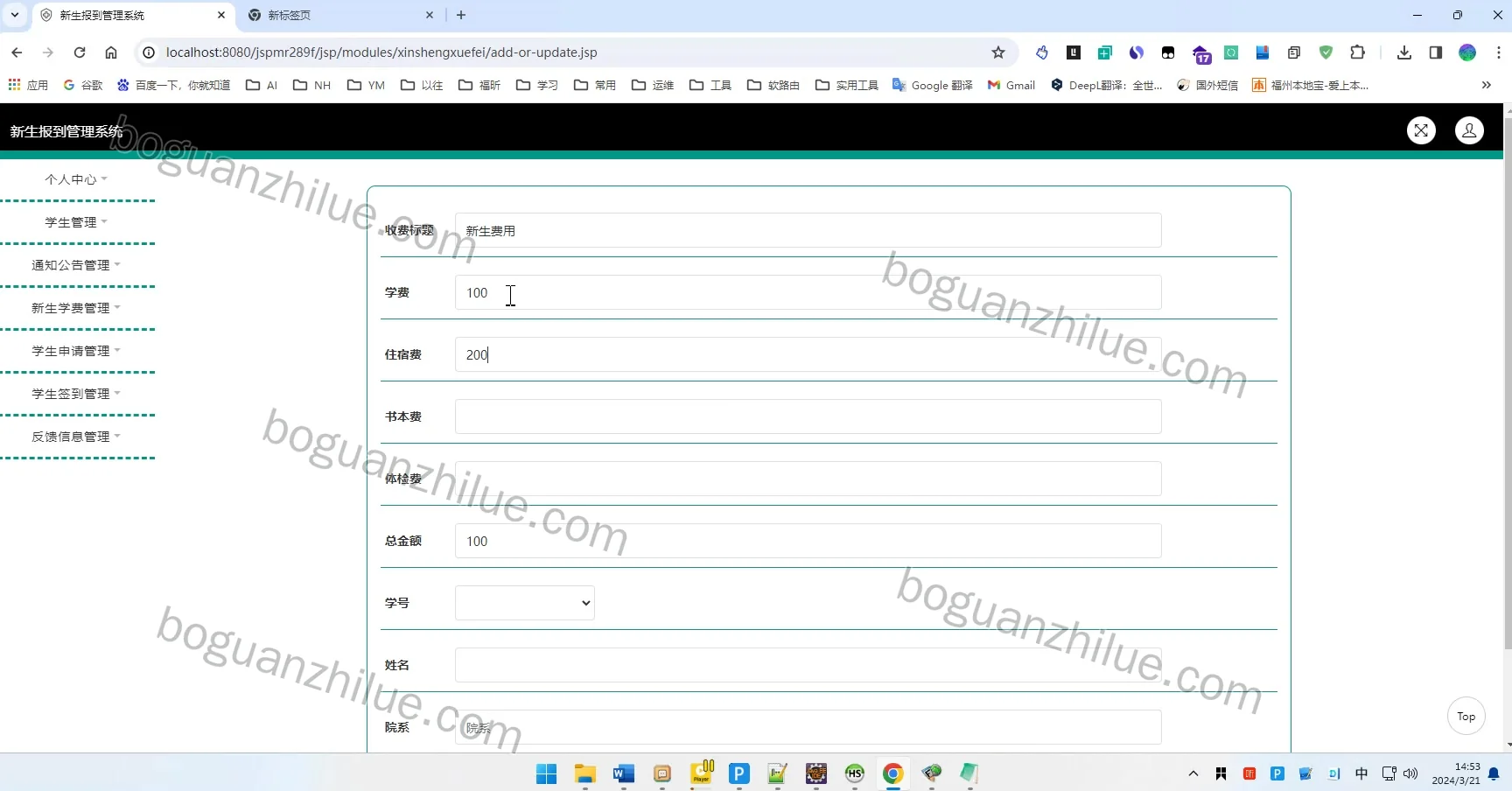The height and width of the screenshot is (791, 1512).
Task: Switch to the 新标签页 browser tab
Action: (x=341, y=16)
